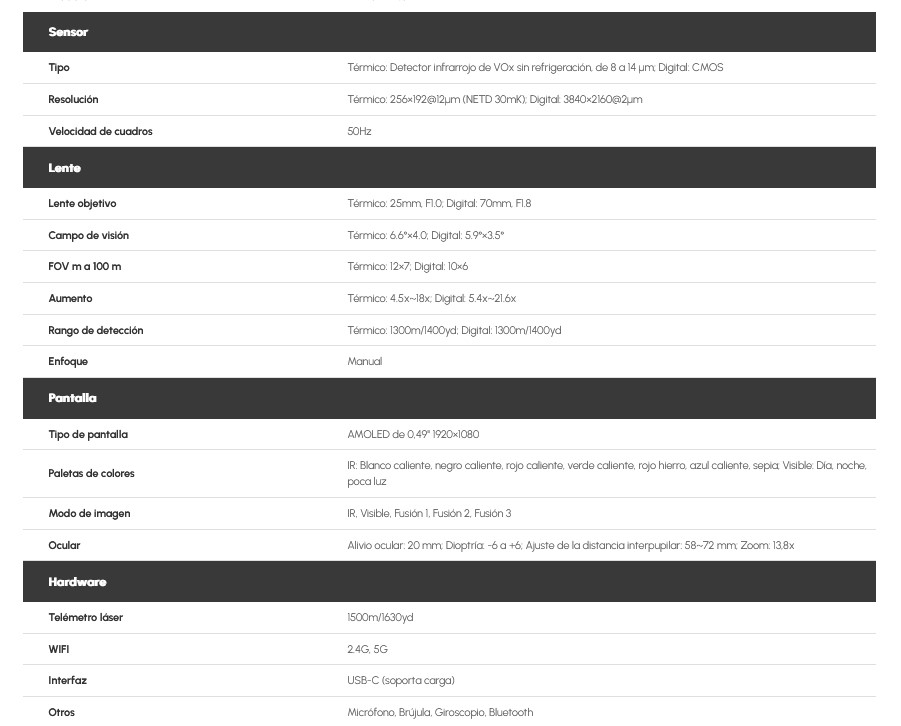Click the Sensor section header
The height and width of the screenshot is (726, 901).
(68, 32)
